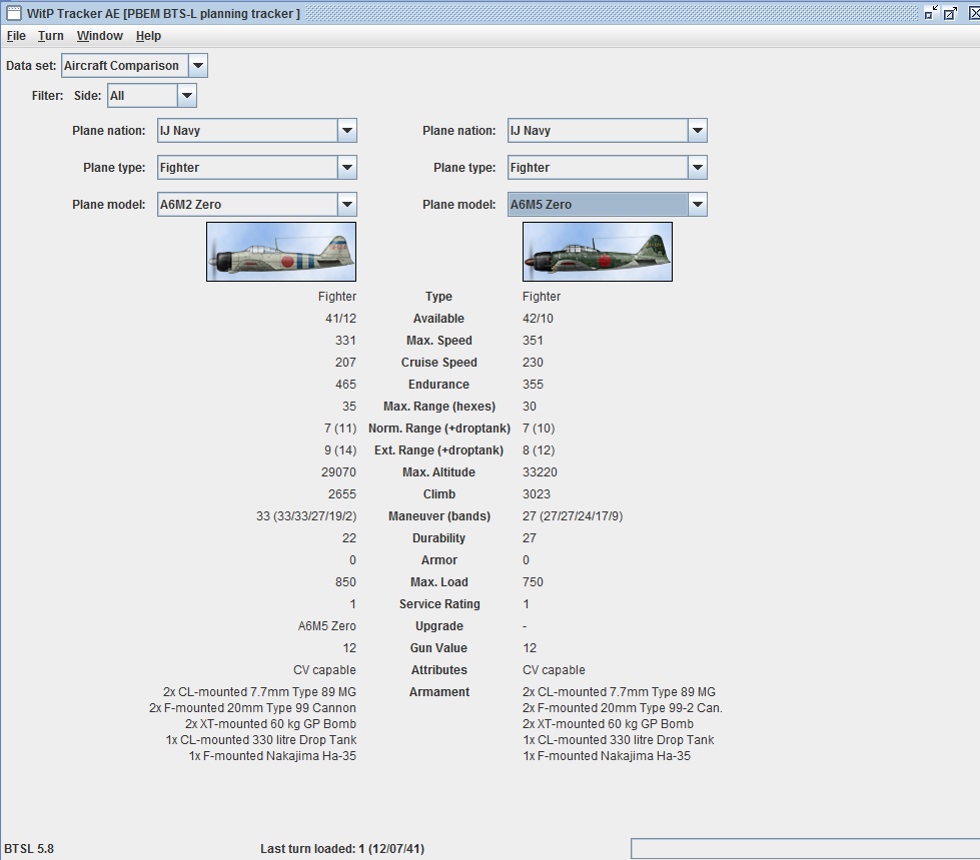The width and height of the screenshot is (980, 860).
Task: Open the Data set dropdown arrow
Action: (198, 66)
